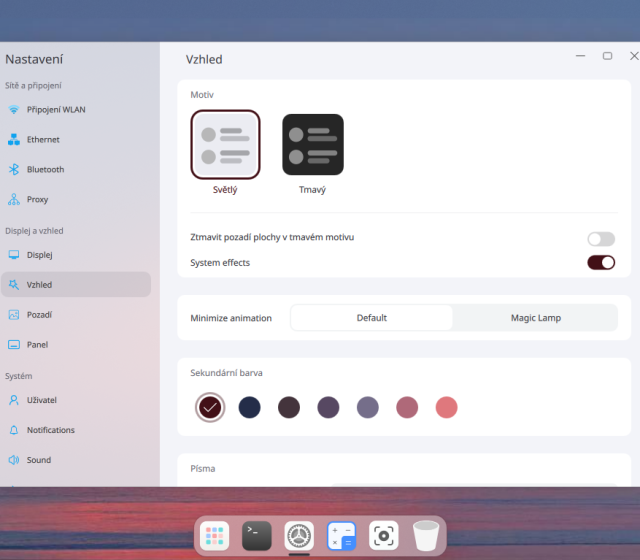Viewport: 640px width, 560px height.
Task: Set minimize animation to Default
Action: (372, 318)
